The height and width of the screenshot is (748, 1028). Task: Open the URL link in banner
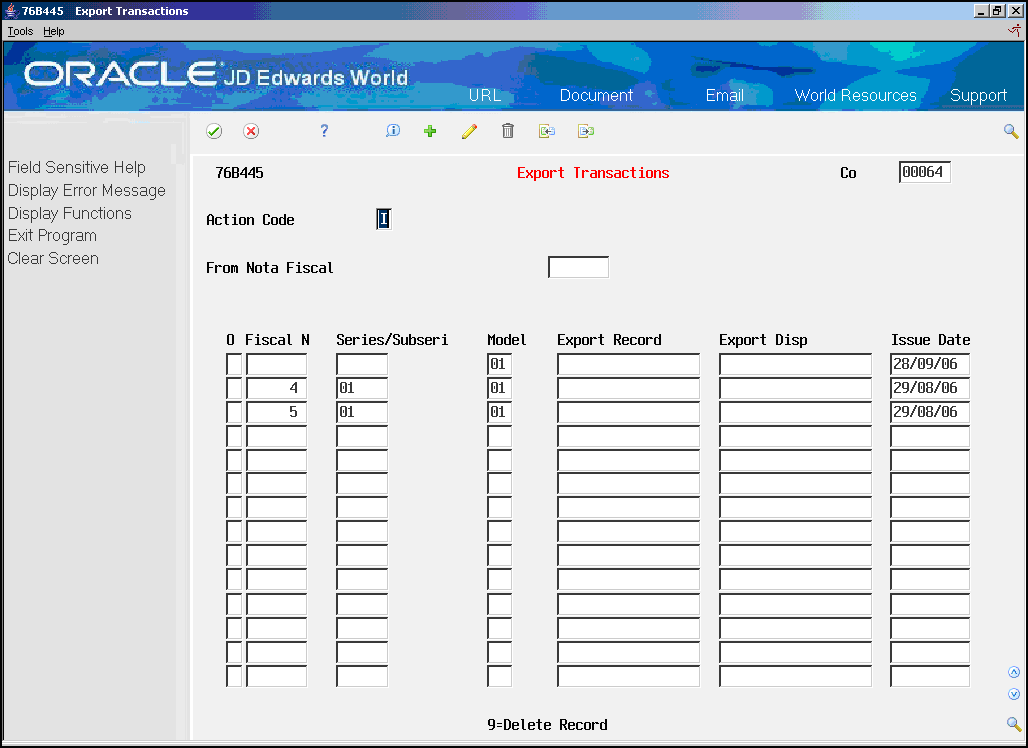click(484, 95)
